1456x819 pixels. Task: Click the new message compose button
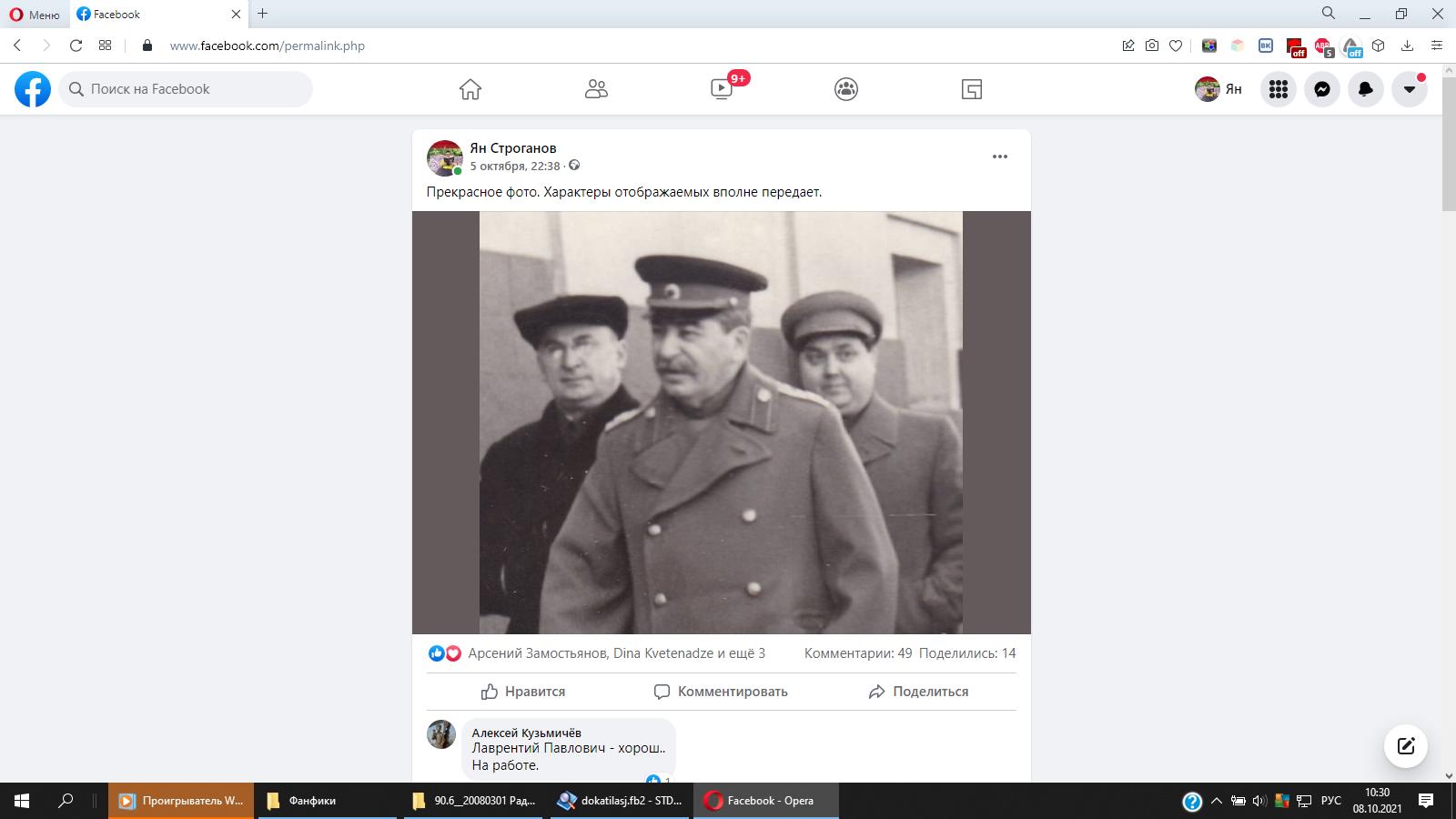[1406, 747]
